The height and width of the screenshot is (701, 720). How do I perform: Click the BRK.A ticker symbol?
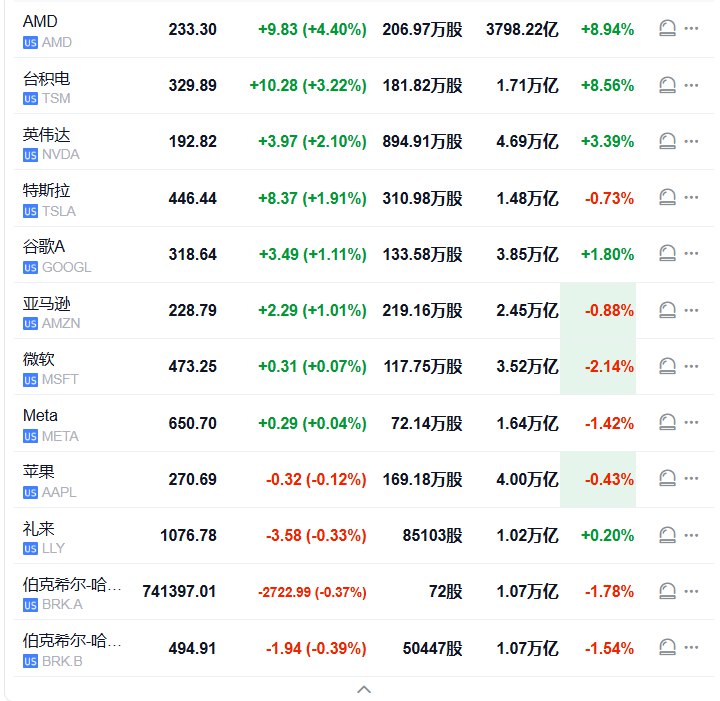[62, 605]
